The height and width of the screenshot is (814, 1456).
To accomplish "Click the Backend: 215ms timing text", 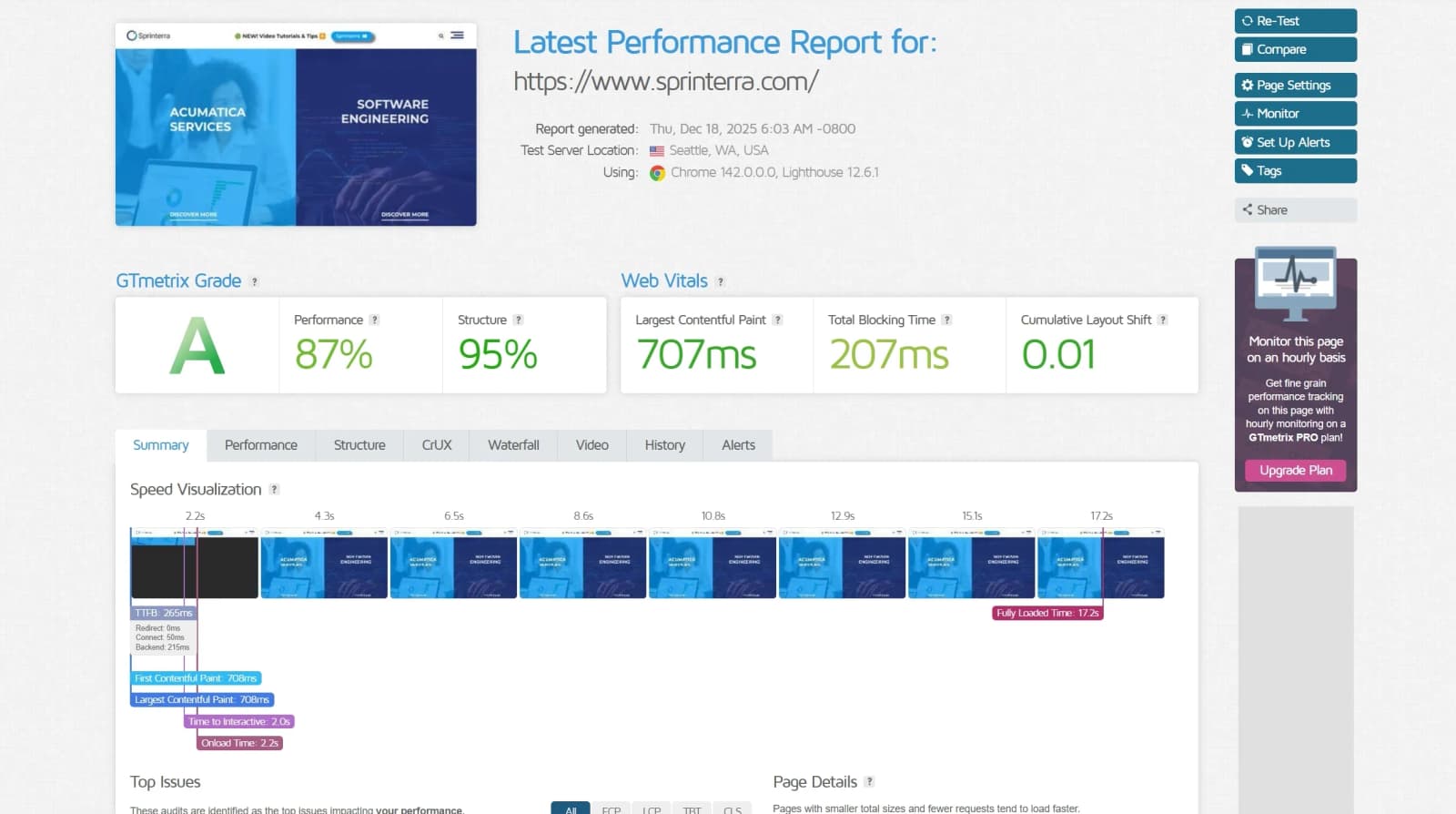I will coord(163,647).
